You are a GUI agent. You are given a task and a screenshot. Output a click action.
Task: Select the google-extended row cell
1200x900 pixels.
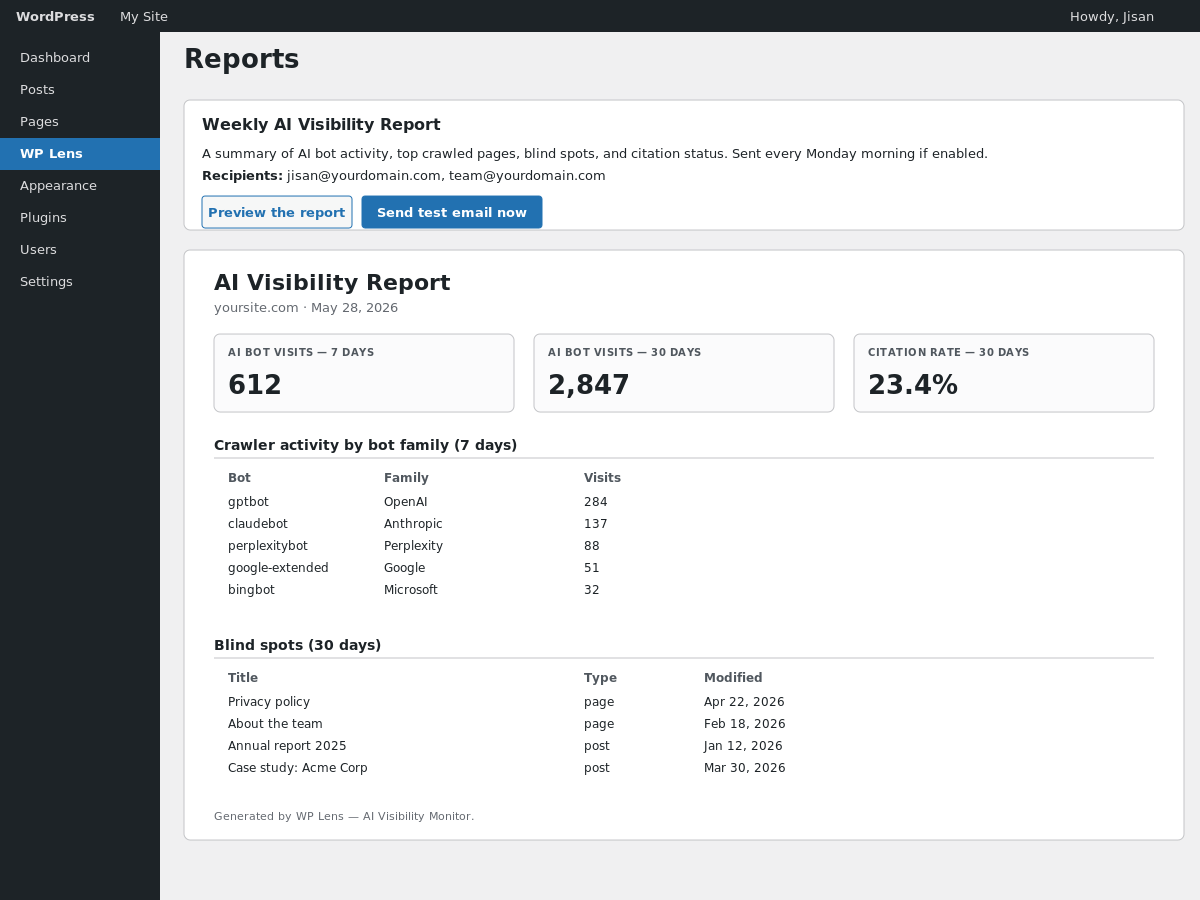point(278,568)
